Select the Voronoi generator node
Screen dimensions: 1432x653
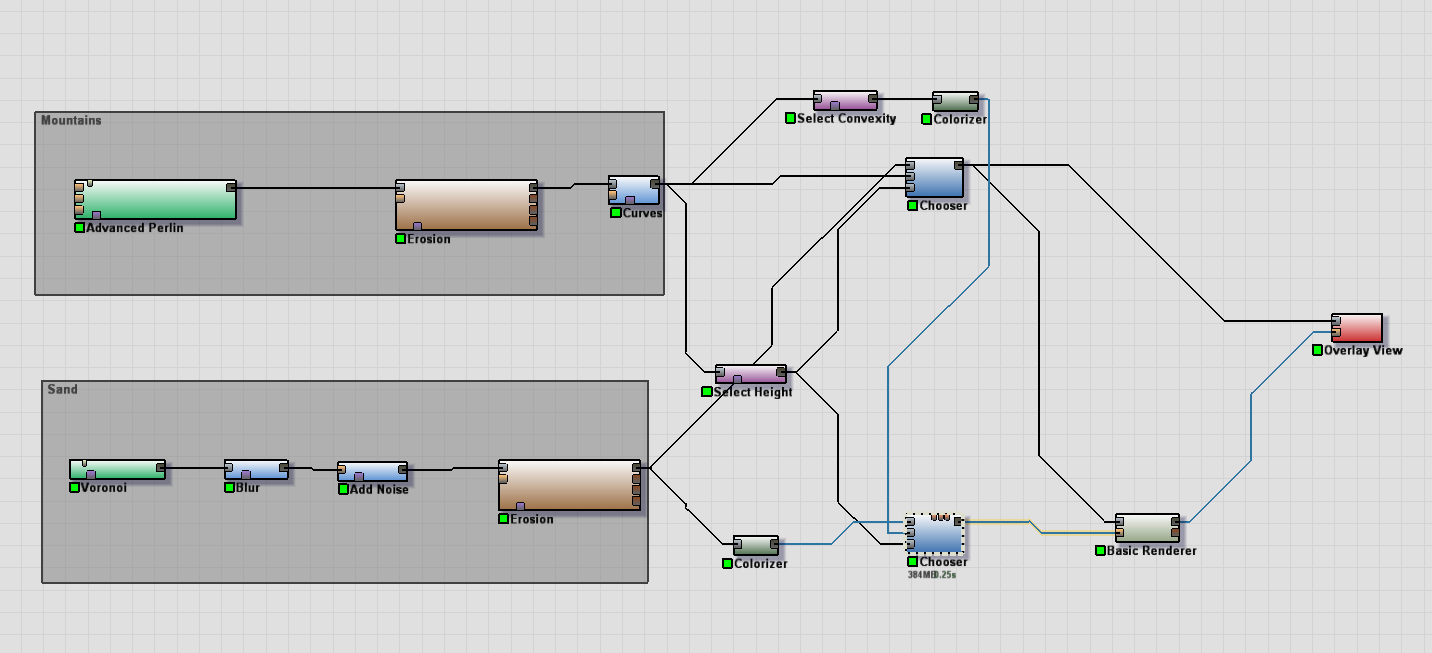(x=117, y=470)
